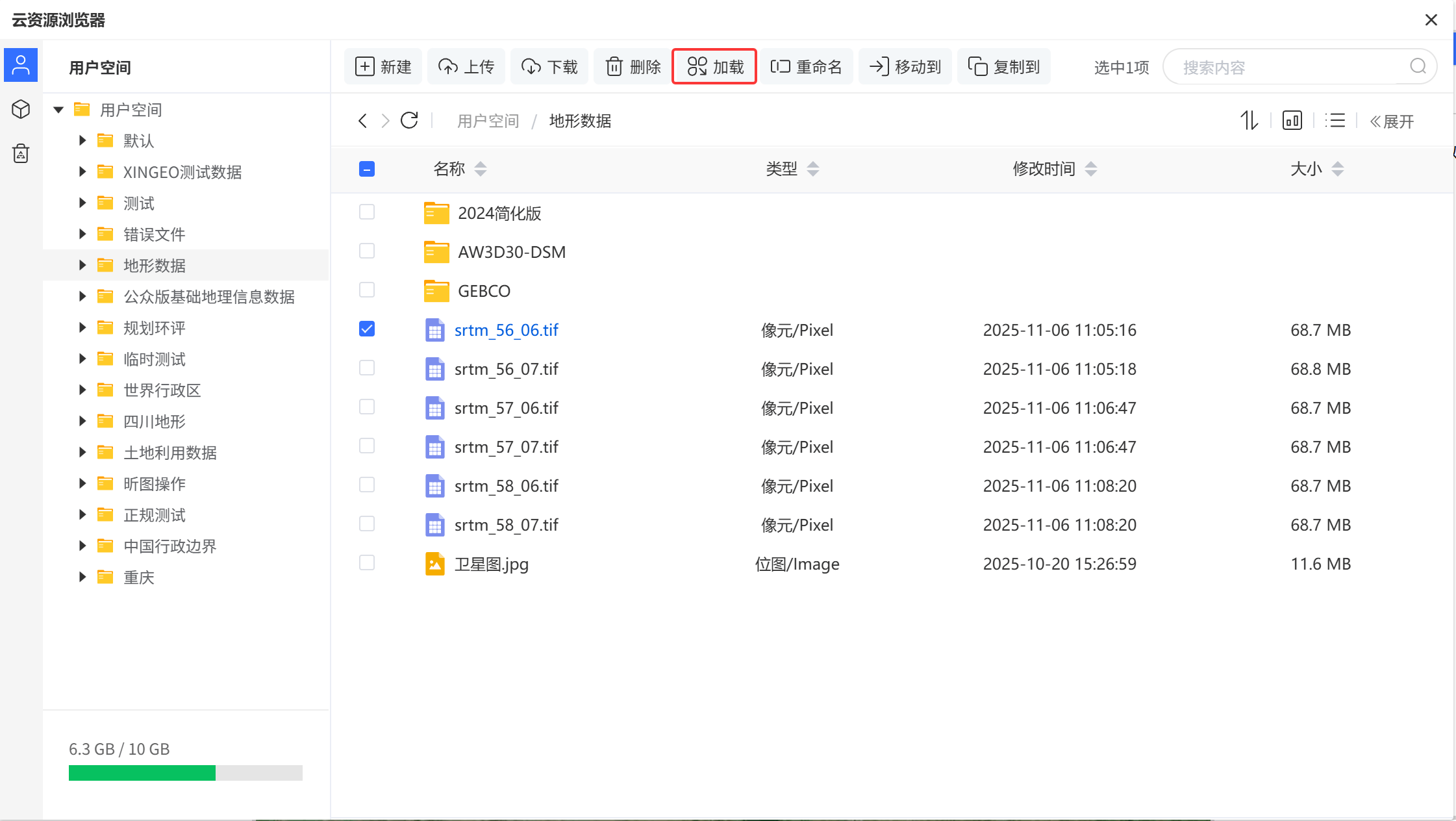
Task: Click the refresh icon above the file list
Action: pyautogui.click(x=409, y=120)
